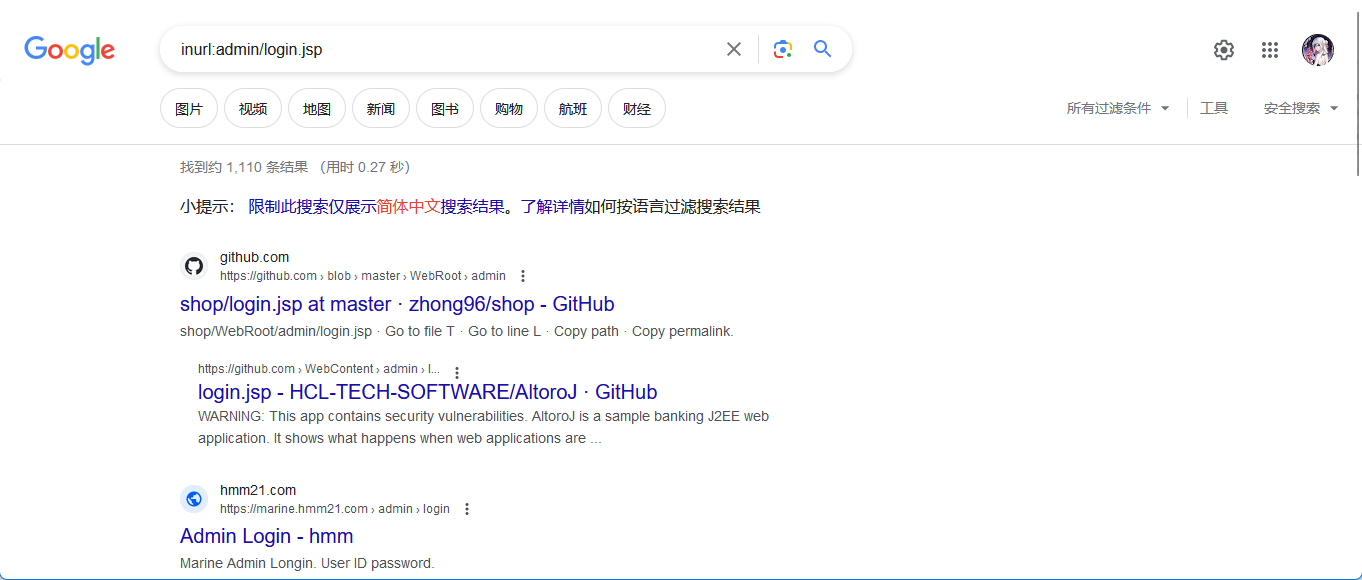The width and height of the screenshot is (1362, 580).
Task: Select the 图书 filter chip
Action: (x=445, y=108)
